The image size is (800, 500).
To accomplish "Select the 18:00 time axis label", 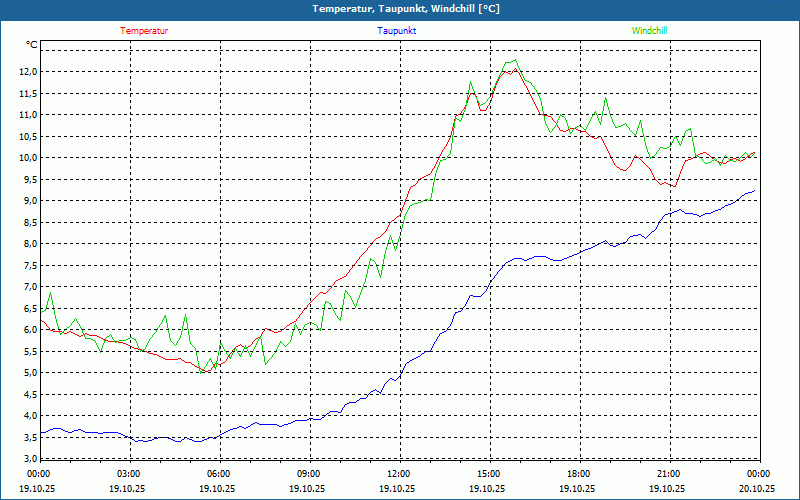I will [x=579, y=474].
